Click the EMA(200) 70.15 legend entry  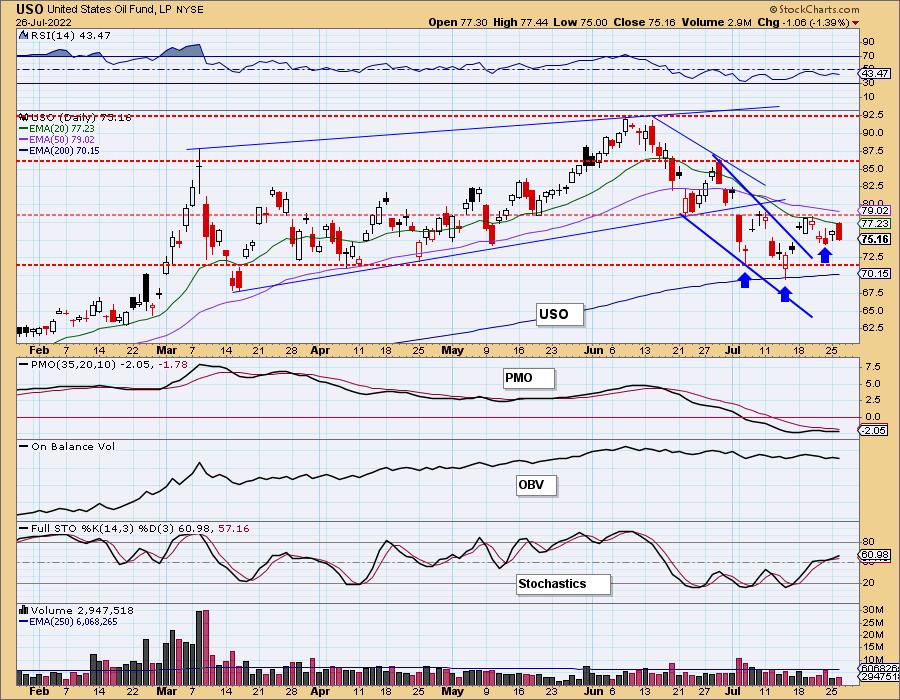point(59,150)
